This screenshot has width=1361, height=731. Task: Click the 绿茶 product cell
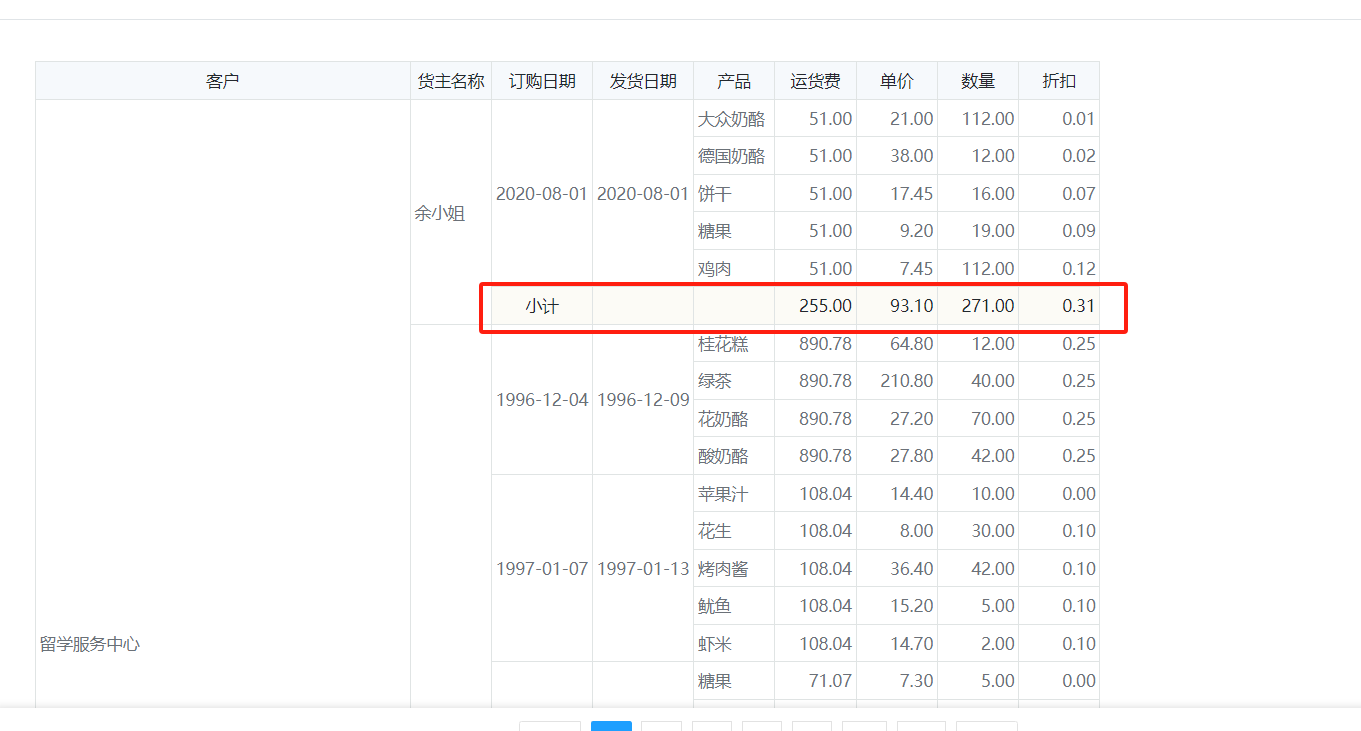pyautogui.click(x=715, y=381)
